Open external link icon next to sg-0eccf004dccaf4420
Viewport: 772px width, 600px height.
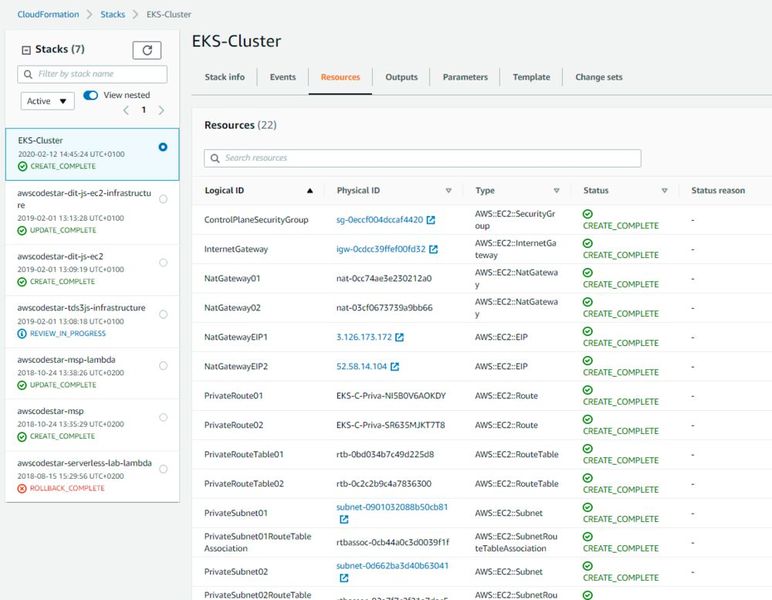coord(431,220)
